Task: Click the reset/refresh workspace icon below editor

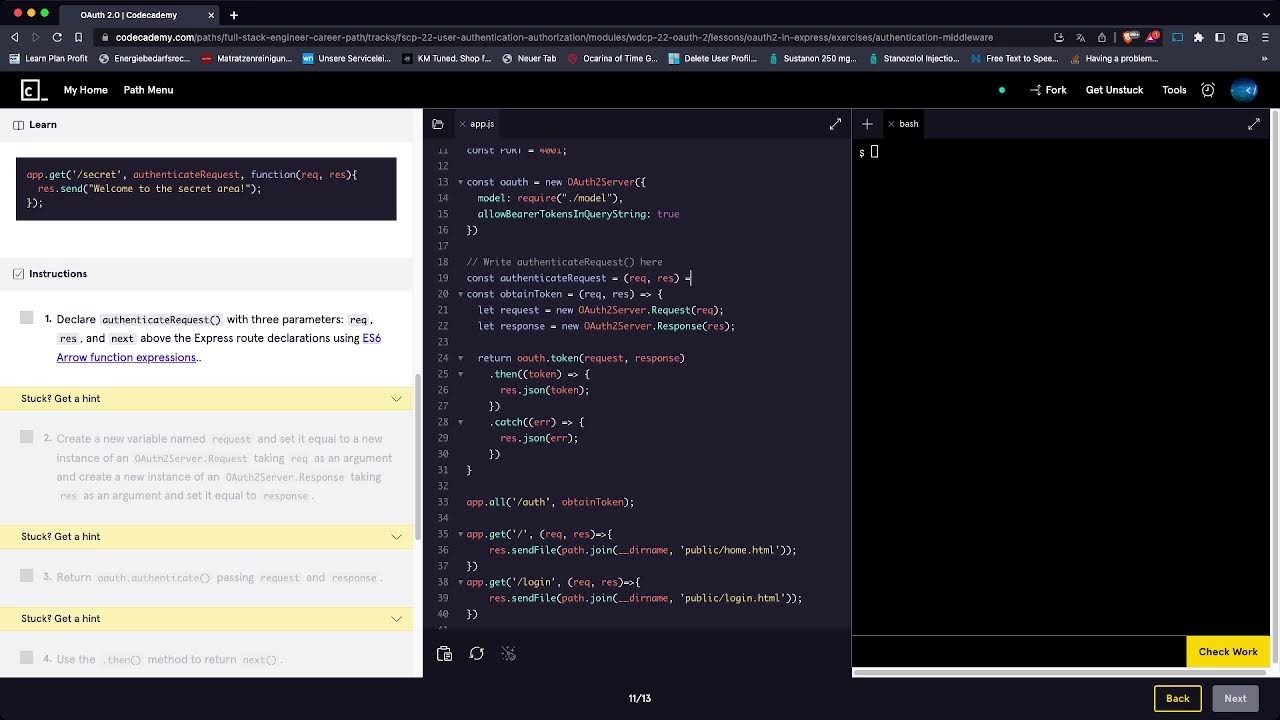Action: (x=477, y=653)
